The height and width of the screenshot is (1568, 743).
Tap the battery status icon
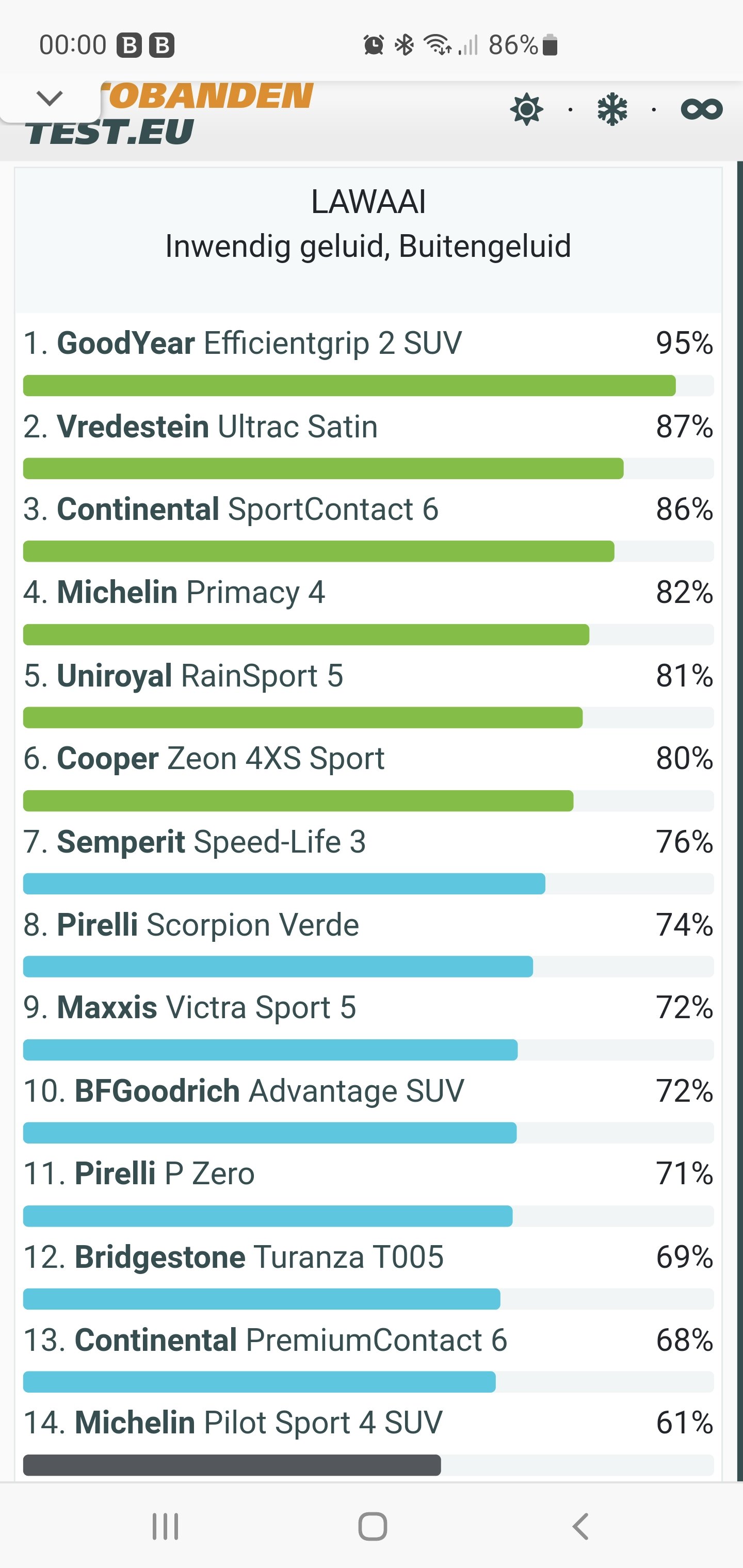[550, 45]
